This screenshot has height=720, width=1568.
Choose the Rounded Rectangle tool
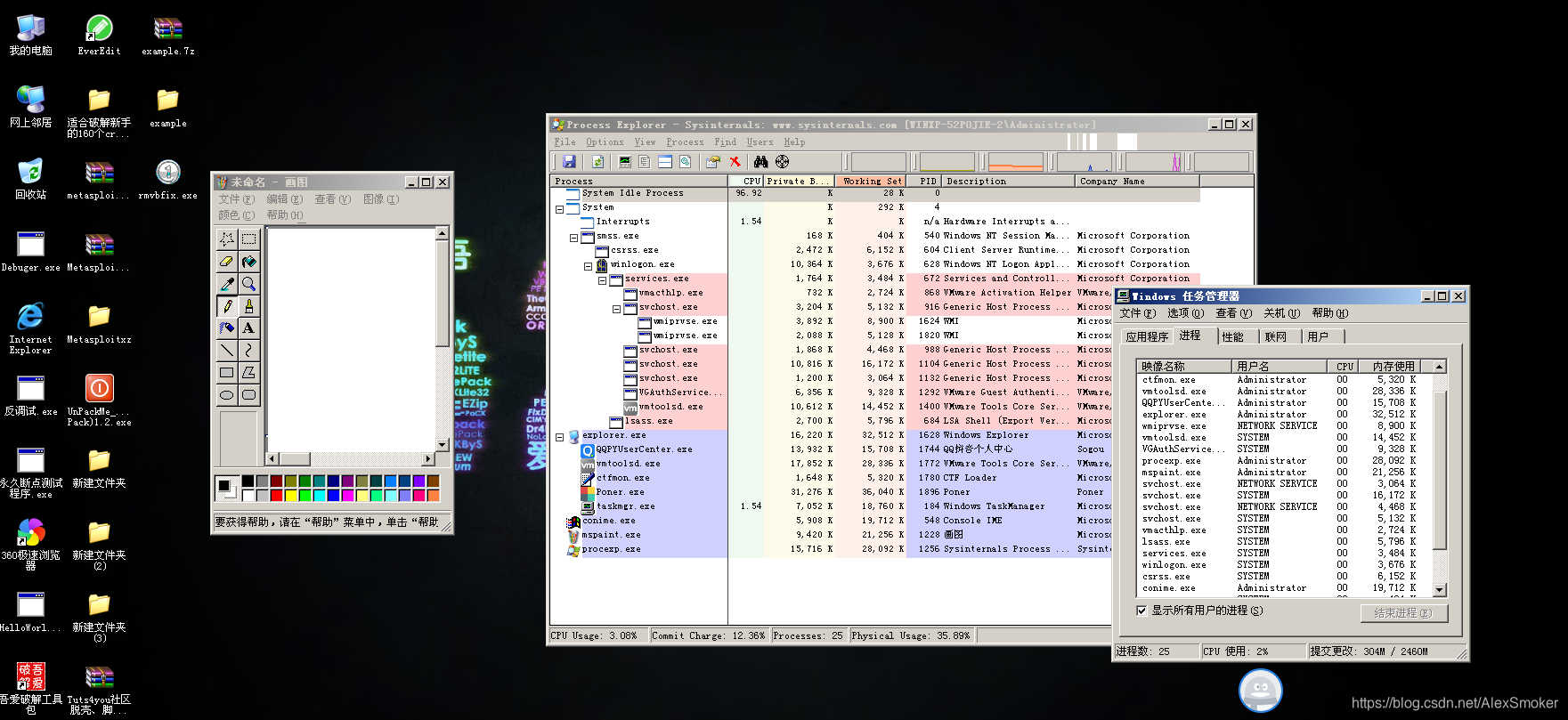click(x=249, y=395)
